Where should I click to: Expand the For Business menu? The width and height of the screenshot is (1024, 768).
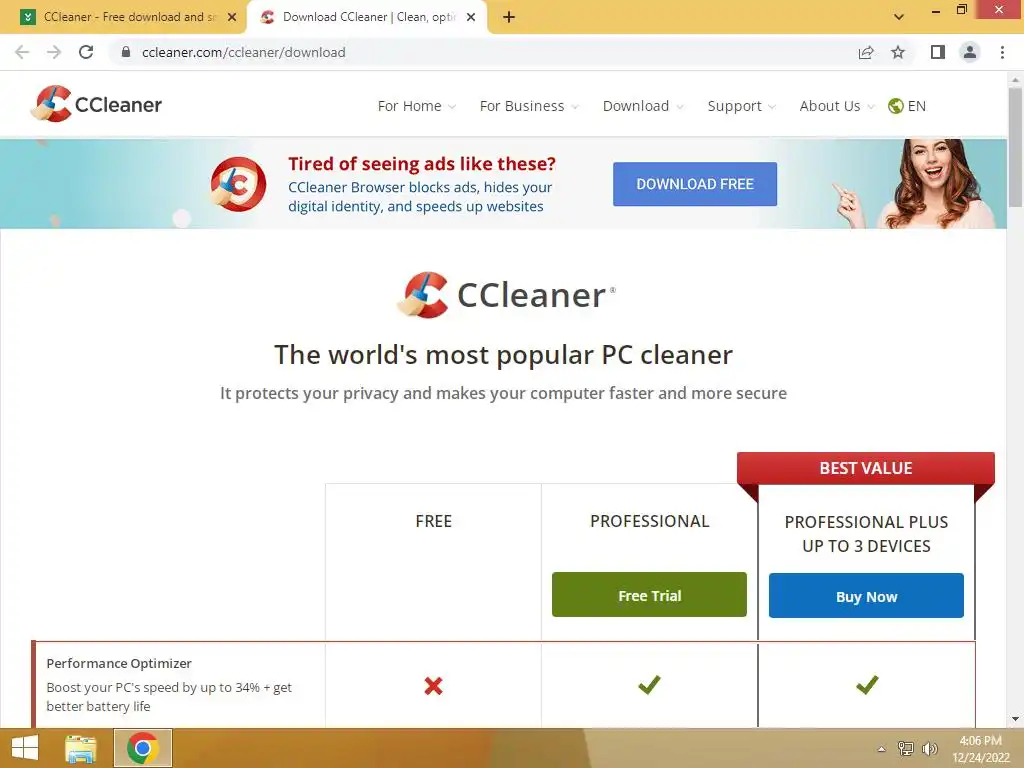pyautogui.click(x=529, y=106)
